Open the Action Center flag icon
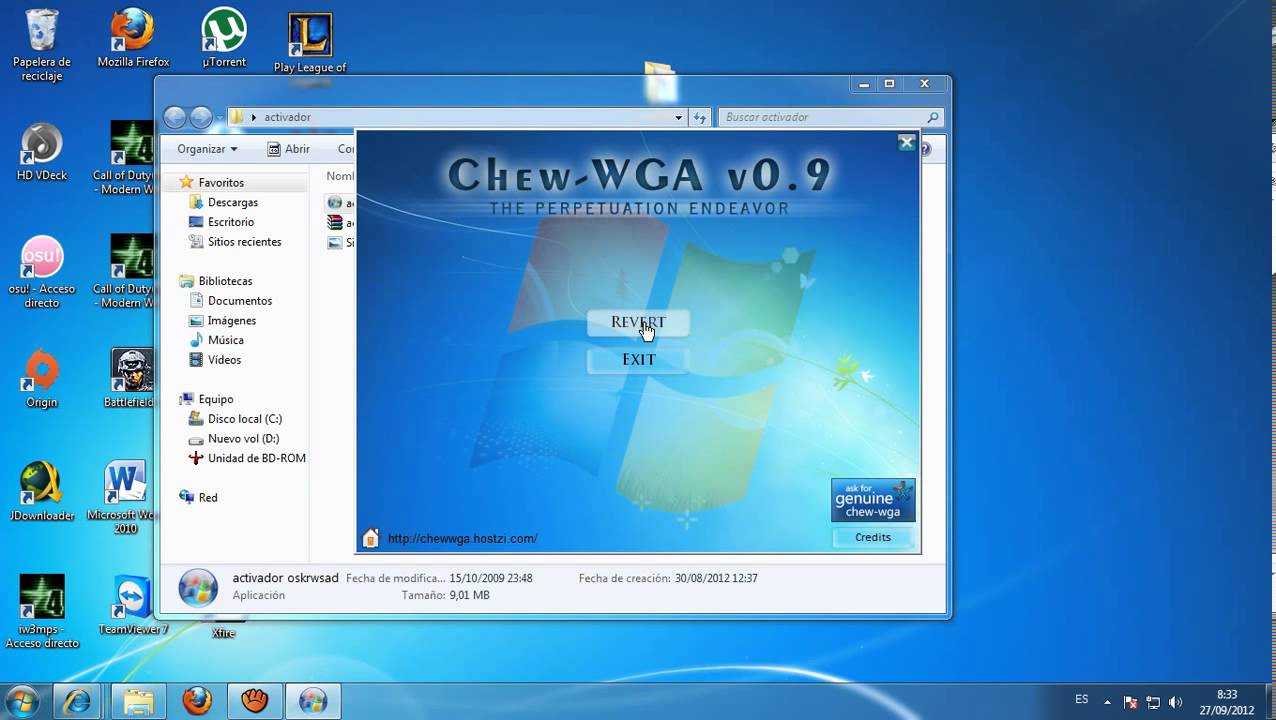The height and width of the screenshot is (720, 1276). point(1131,702)
